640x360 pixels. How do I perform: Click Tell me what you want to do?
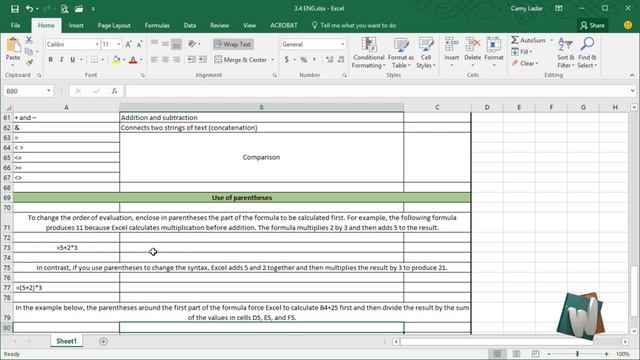pos(353,25)
